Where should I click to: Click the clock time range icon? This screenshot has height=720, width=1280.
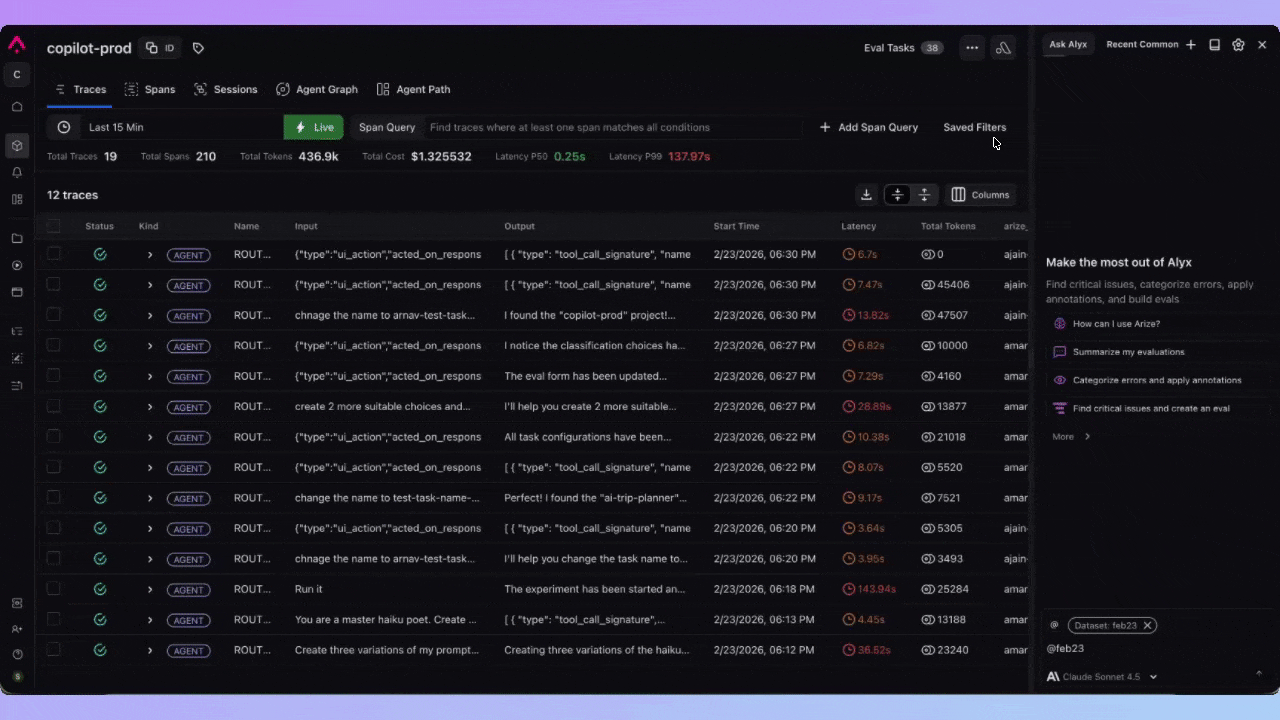click(x=64, y=127)
